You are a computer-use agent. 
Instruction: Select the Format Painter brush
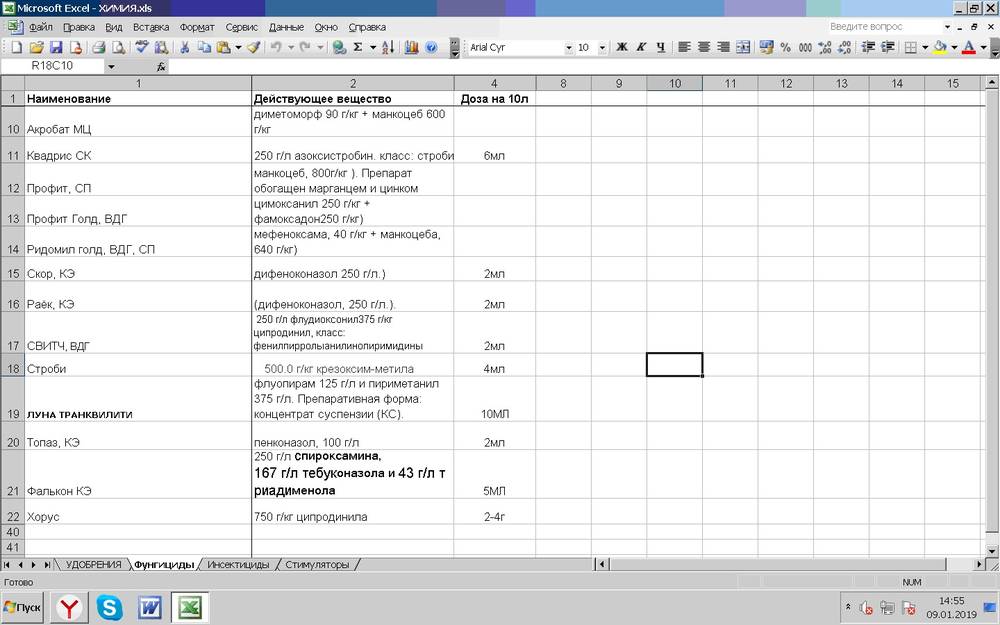click(x=254, y=47)
